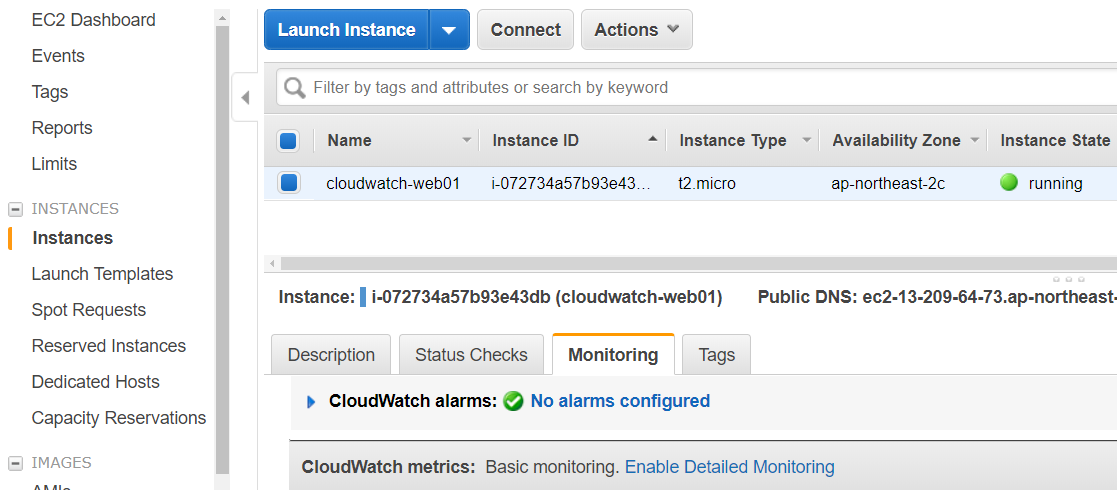Open the Actions dropdown menu
Image resolution: width=1117 pixels, height=490 pixels.
coord(637,30)
